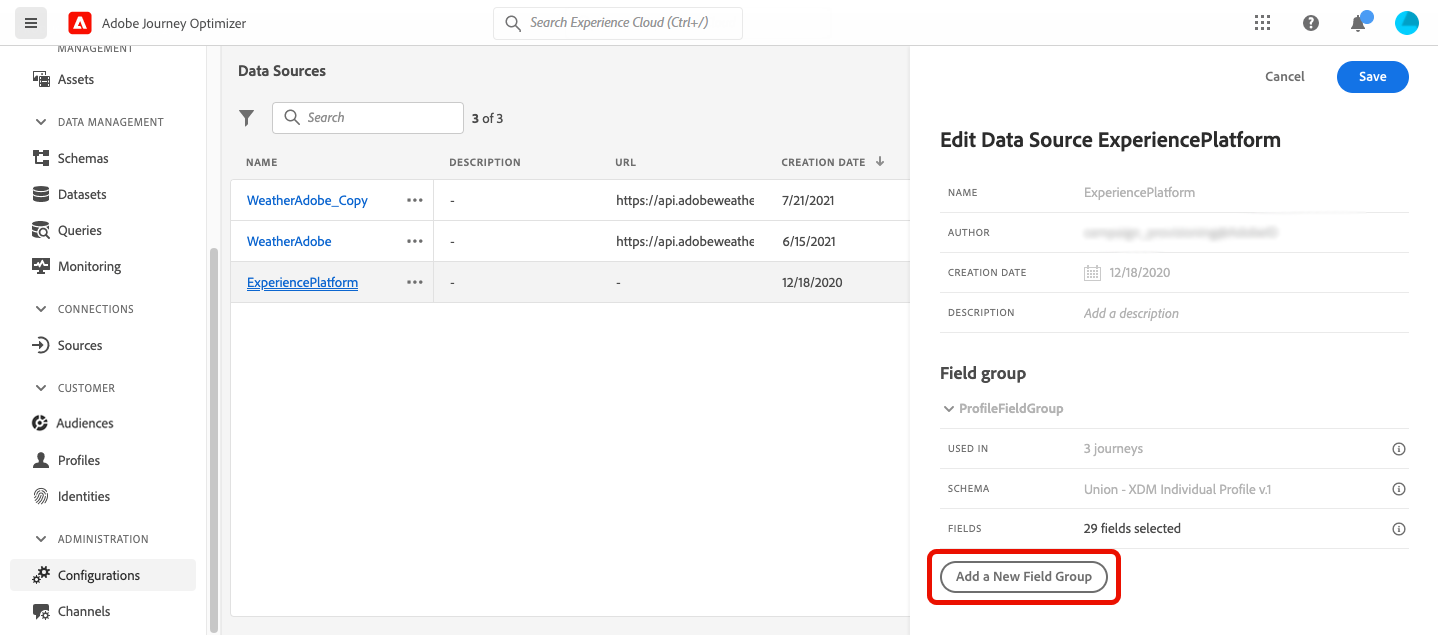Open more actions for ExperiencePlatform row
Screen dimensions: 1438x635
415,282
